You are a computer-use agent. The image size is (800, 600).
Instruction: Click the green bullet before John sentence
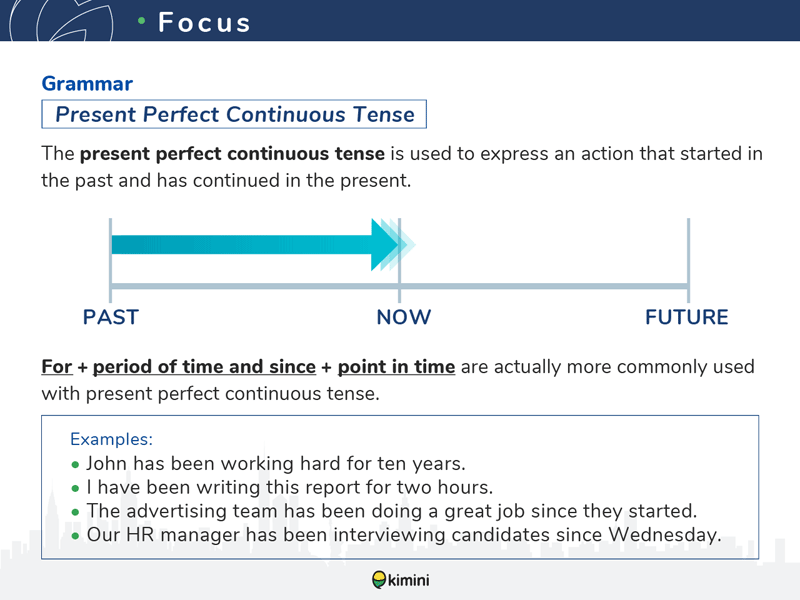click(76, 465)
